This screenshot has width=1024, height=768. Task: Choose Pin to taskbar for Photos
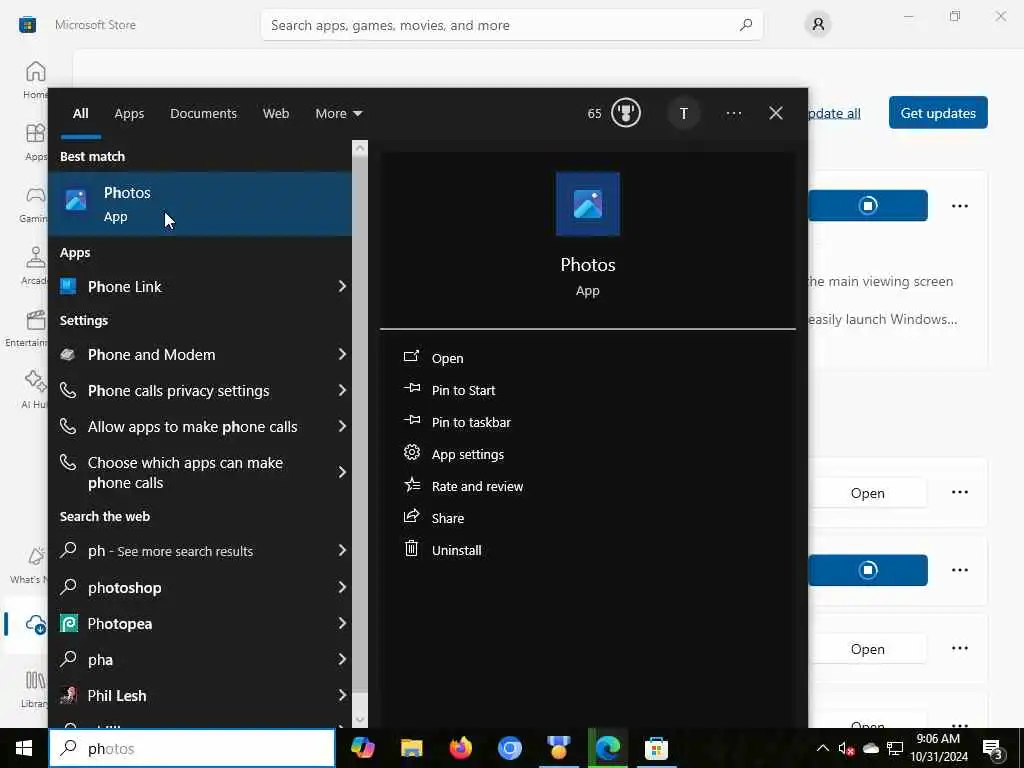(471, 422)
